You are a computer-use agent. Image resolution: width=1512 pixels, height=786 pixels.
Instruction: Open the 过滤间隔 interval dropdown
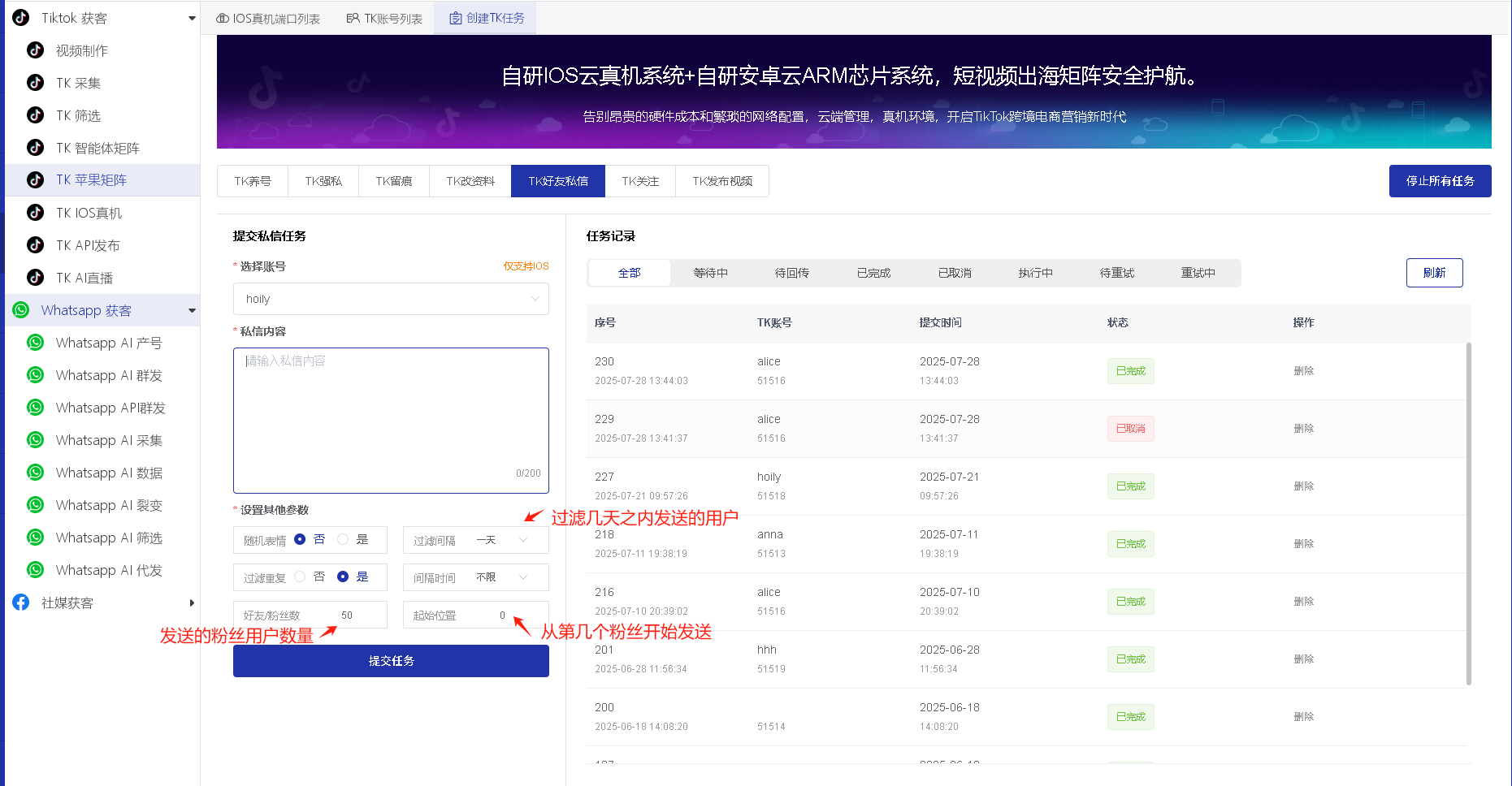pos(475,539)
